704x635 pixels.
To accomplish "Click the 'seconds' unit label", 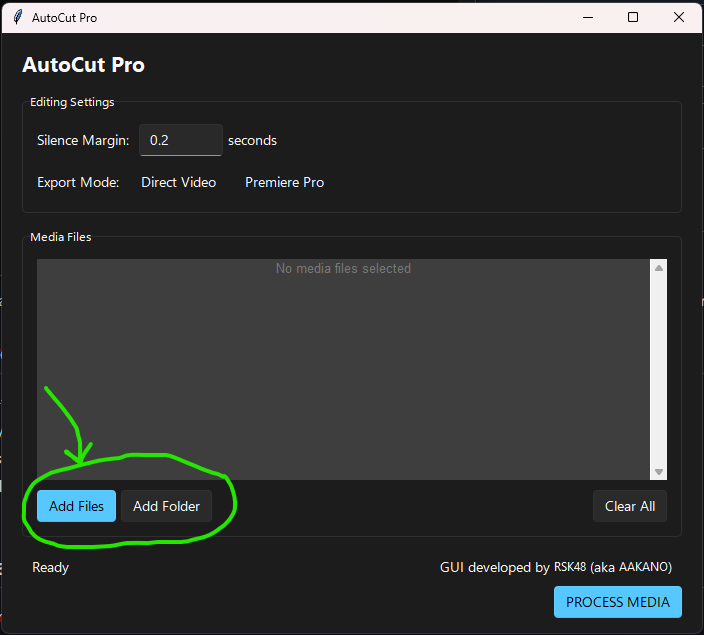I will [x=252, y=141].
